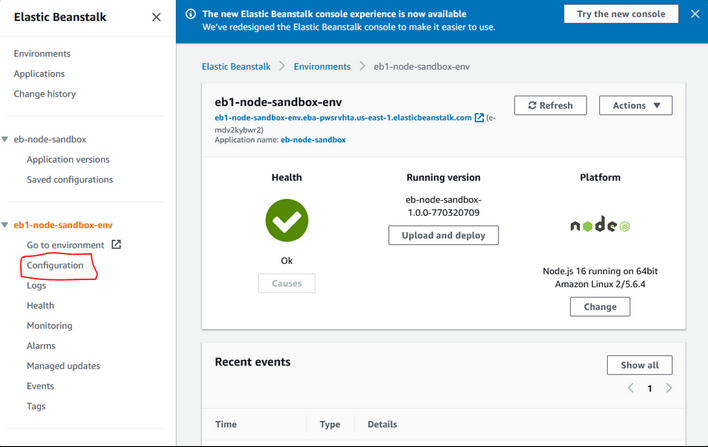Image resolution: width=708 pixels, height=447 pixels.
Task: Click the Node.js platform logo
Action: pos(600,226)
